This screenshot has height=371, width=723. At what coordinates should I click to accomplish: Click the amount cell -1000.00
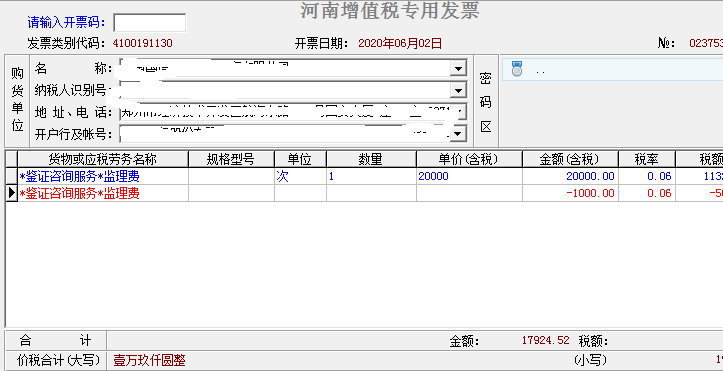coord(570,193)
